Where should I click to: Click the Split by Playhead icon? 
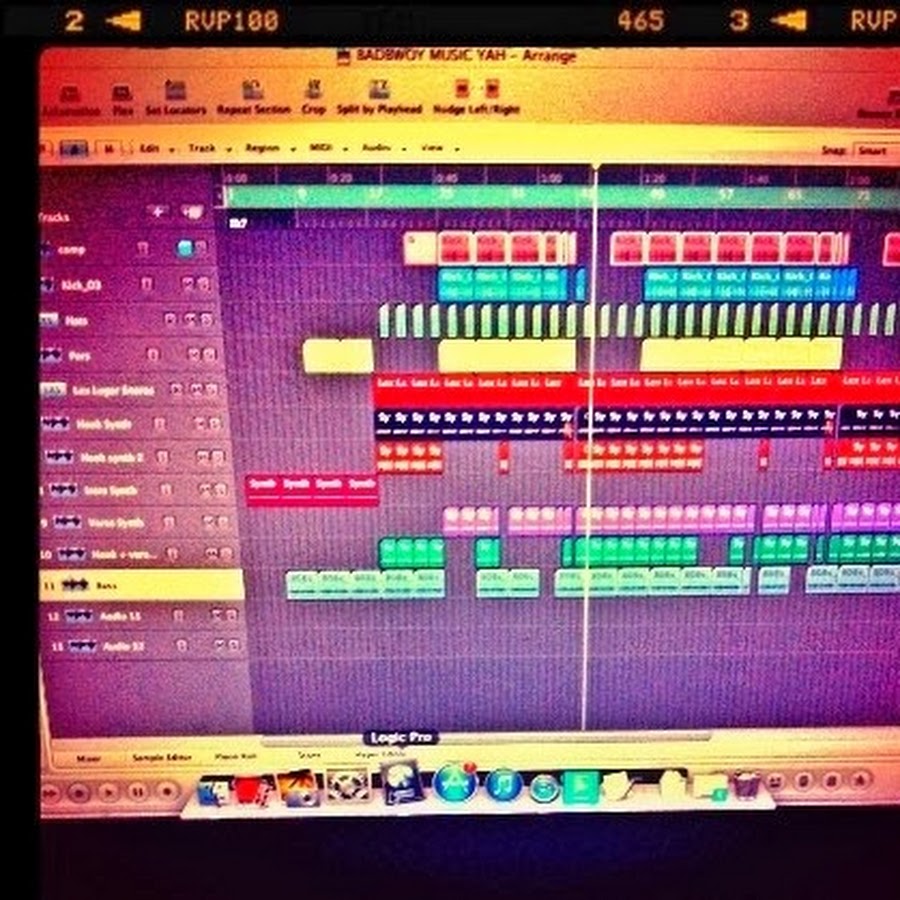pyautogui.click(x=379, y=89)
